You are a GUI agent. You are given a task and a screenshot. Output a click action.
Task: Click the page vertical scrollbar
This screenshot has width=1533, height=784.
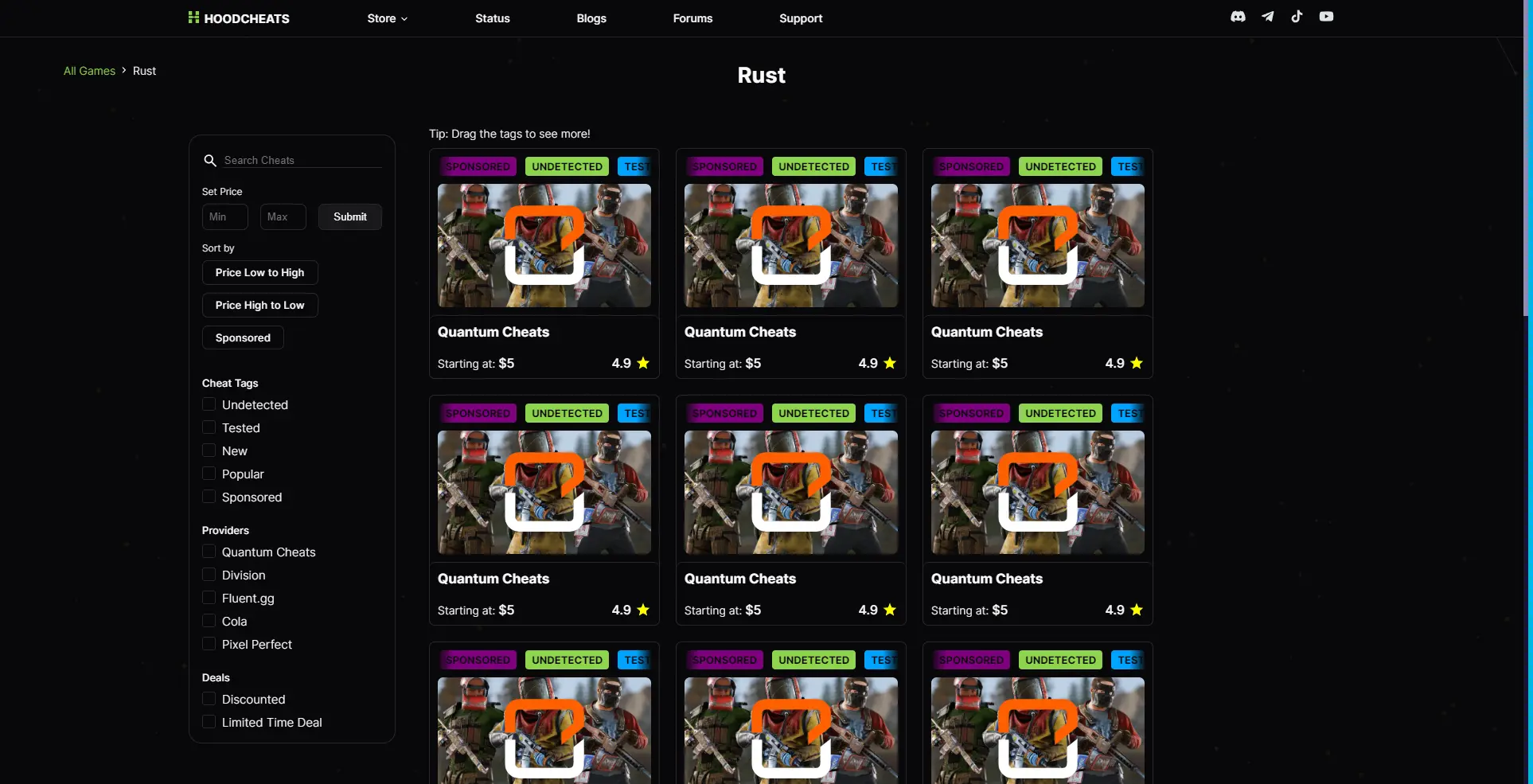pos(1526,159)
